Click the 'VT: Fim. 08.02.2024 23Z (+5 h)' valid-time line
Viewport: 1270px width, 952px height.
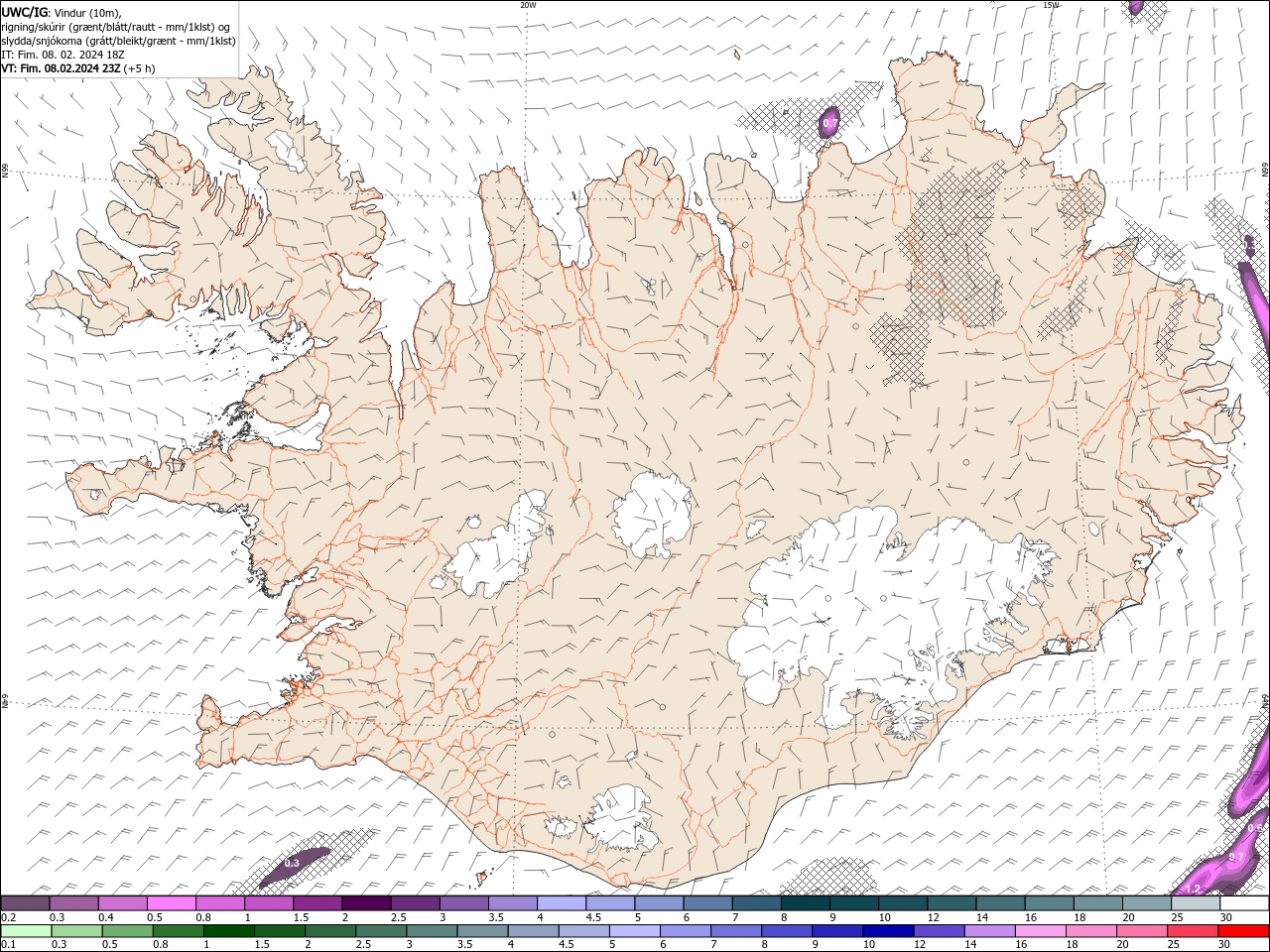pos(78,68)
